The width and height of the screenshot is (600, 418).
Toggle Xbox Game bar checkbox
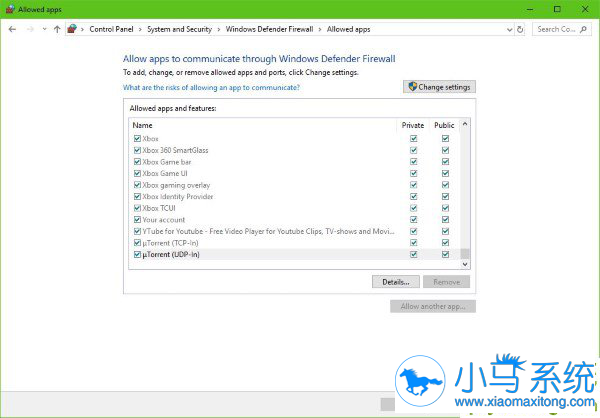pos(137,162)
